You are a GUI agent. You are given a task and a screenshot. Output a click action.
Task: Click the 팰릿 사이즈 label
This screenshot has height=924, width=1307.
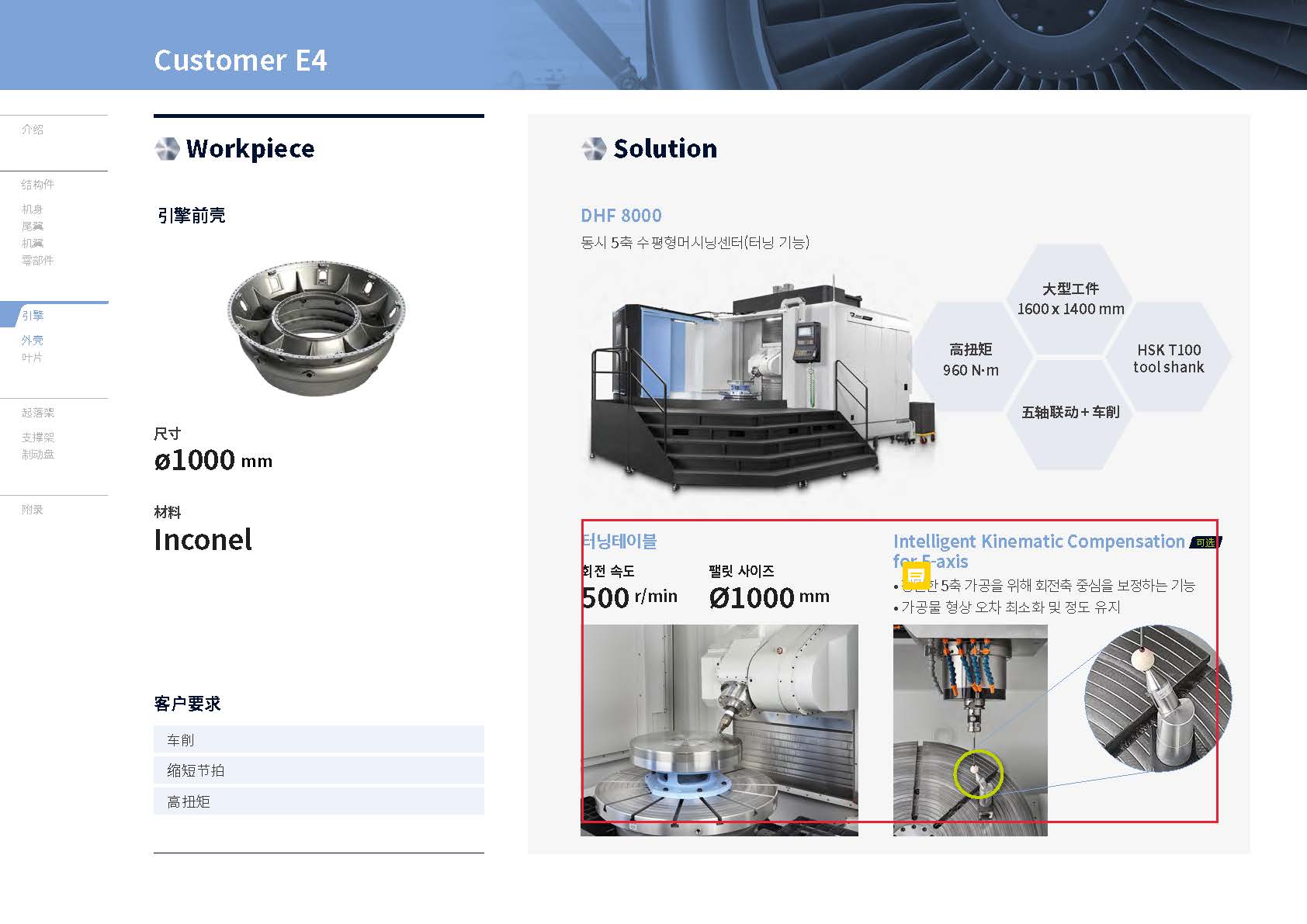[x=741, y=571]
